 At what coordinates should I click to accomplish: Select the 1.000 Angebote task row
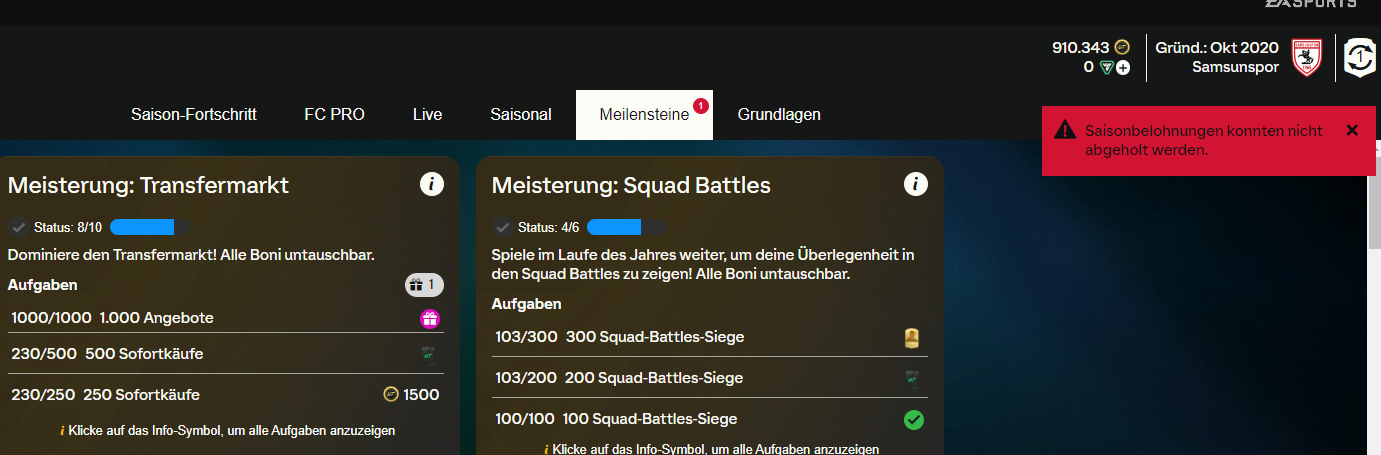(226, 318)
